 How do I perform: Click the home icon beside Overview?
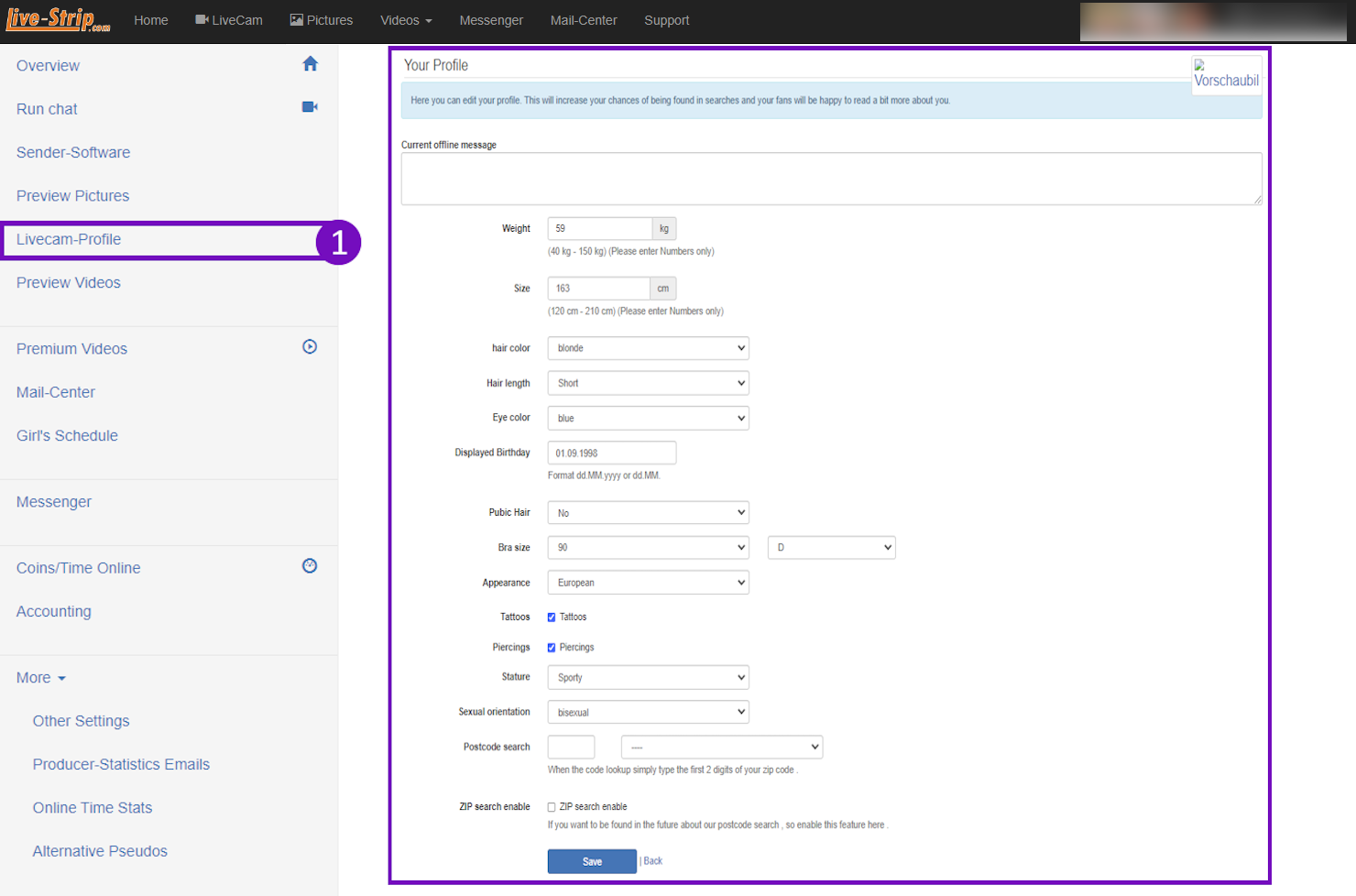(x=310, y=64)
